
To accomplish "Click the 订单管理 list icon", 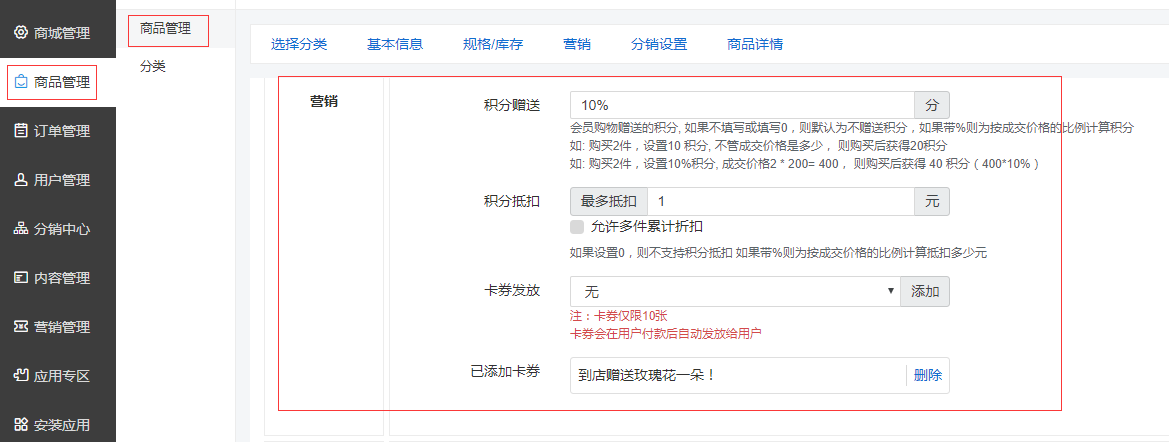I will 21,131.
